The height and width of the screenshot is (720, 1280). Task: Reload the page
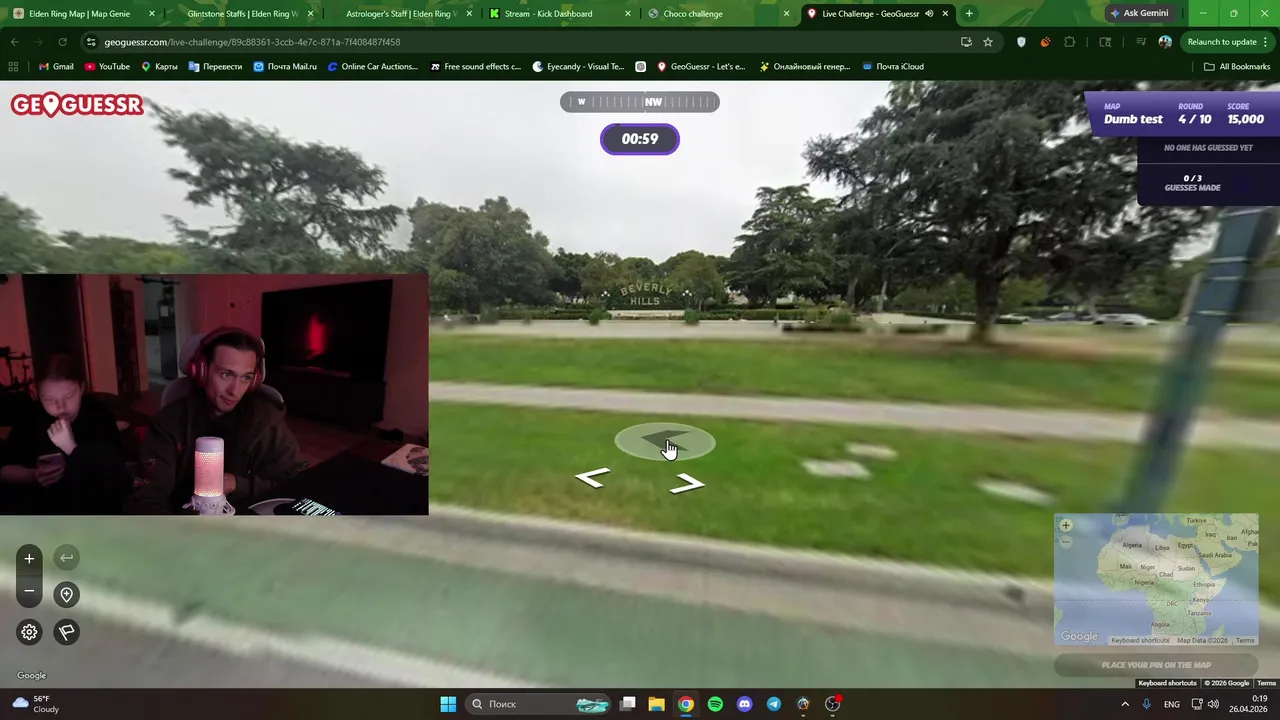(62, 42)
